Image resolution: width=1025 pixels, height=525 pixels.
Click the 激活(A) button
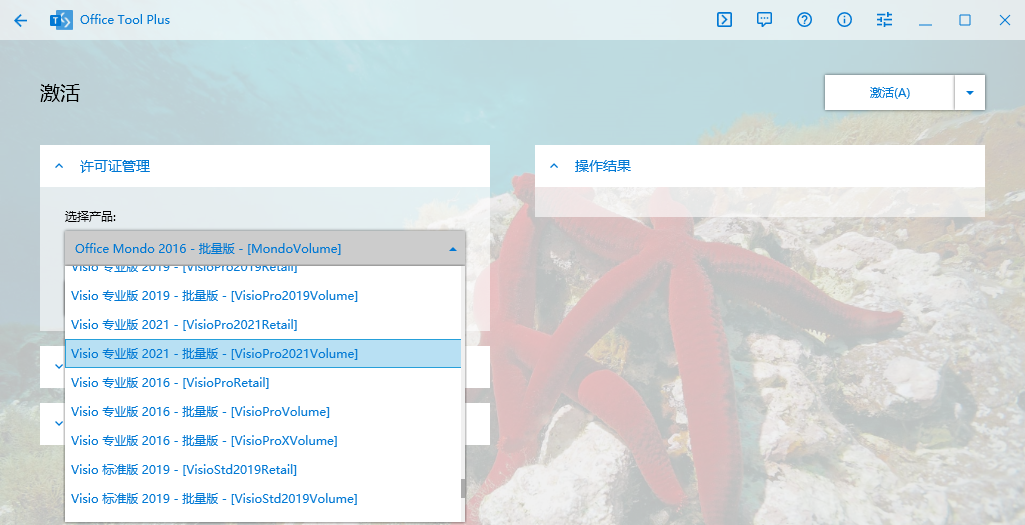click(889, 93)
